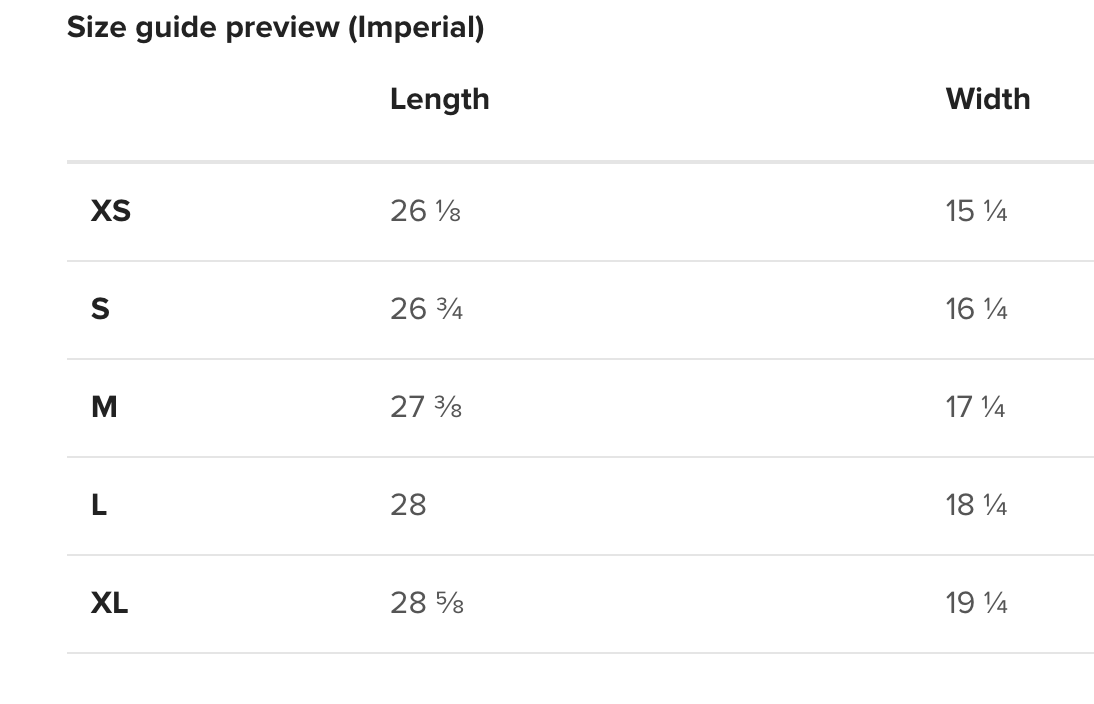Select the XL length value 28 ⅝
1094x704 pixels.
pyautogui.click(x=427, y=603)
